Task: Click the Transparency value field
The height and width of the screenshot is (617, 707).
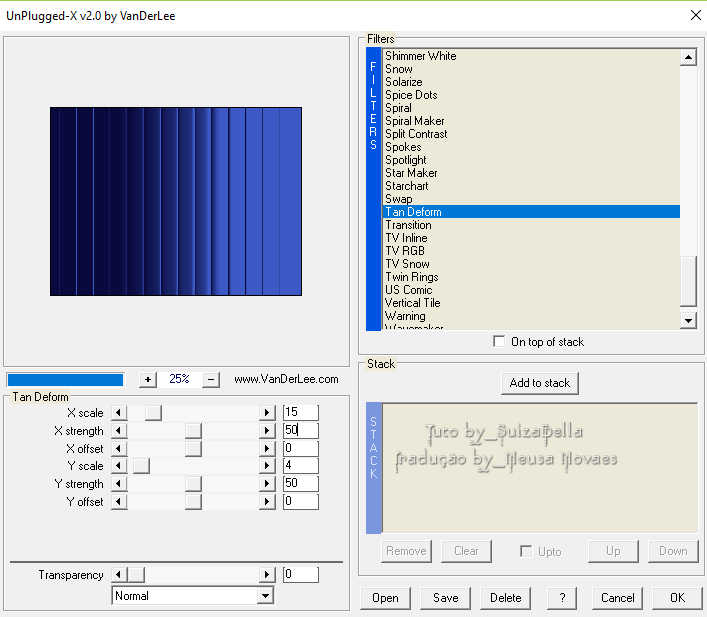Action: point(301,575)
